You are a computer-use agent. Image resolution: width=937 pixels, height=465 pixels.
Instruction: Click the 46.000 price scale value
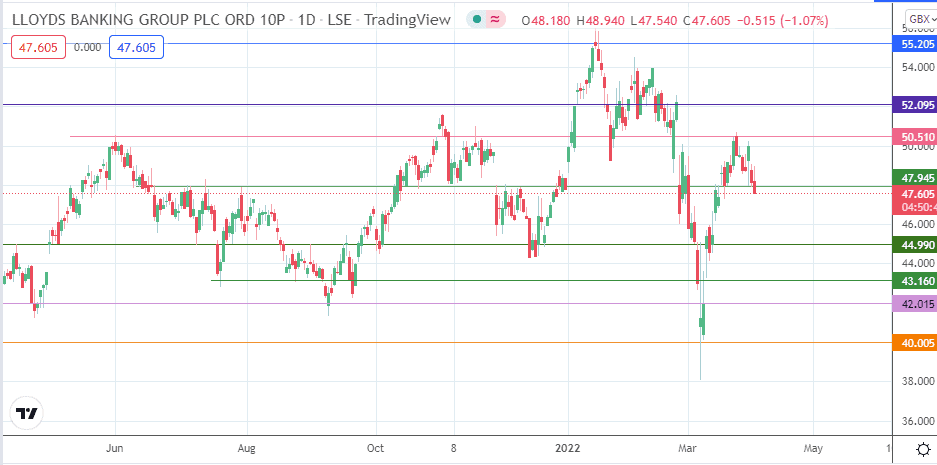click(917, 224)
